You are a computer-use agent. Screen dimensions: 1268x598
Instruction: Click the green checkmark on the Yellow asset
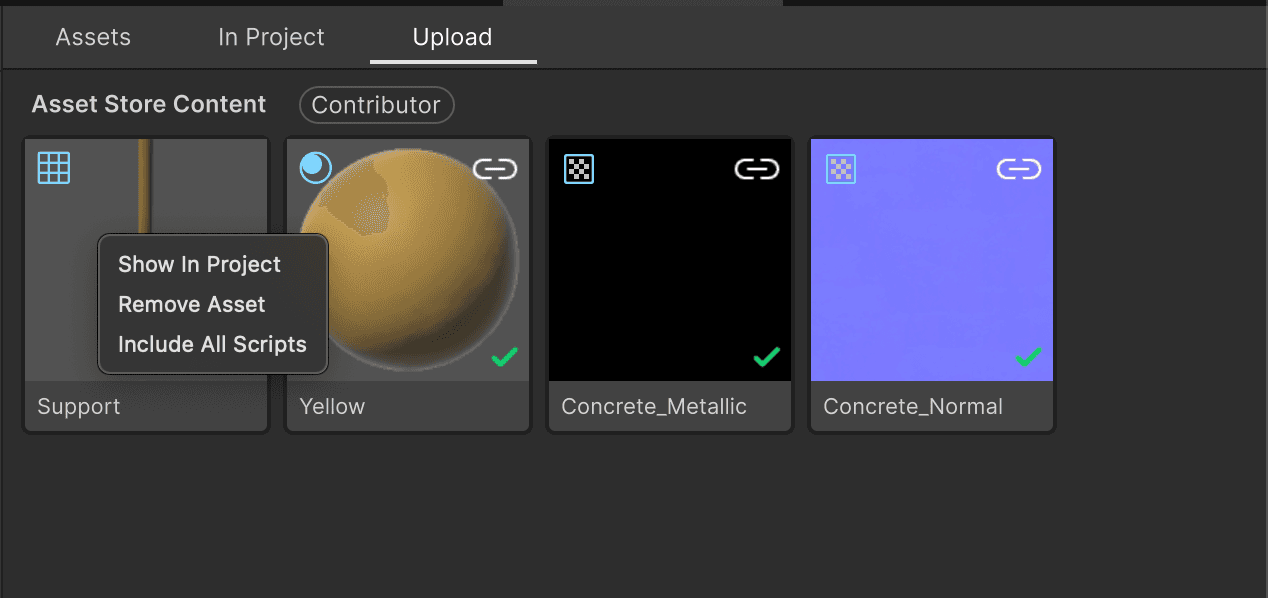point(505,357)
